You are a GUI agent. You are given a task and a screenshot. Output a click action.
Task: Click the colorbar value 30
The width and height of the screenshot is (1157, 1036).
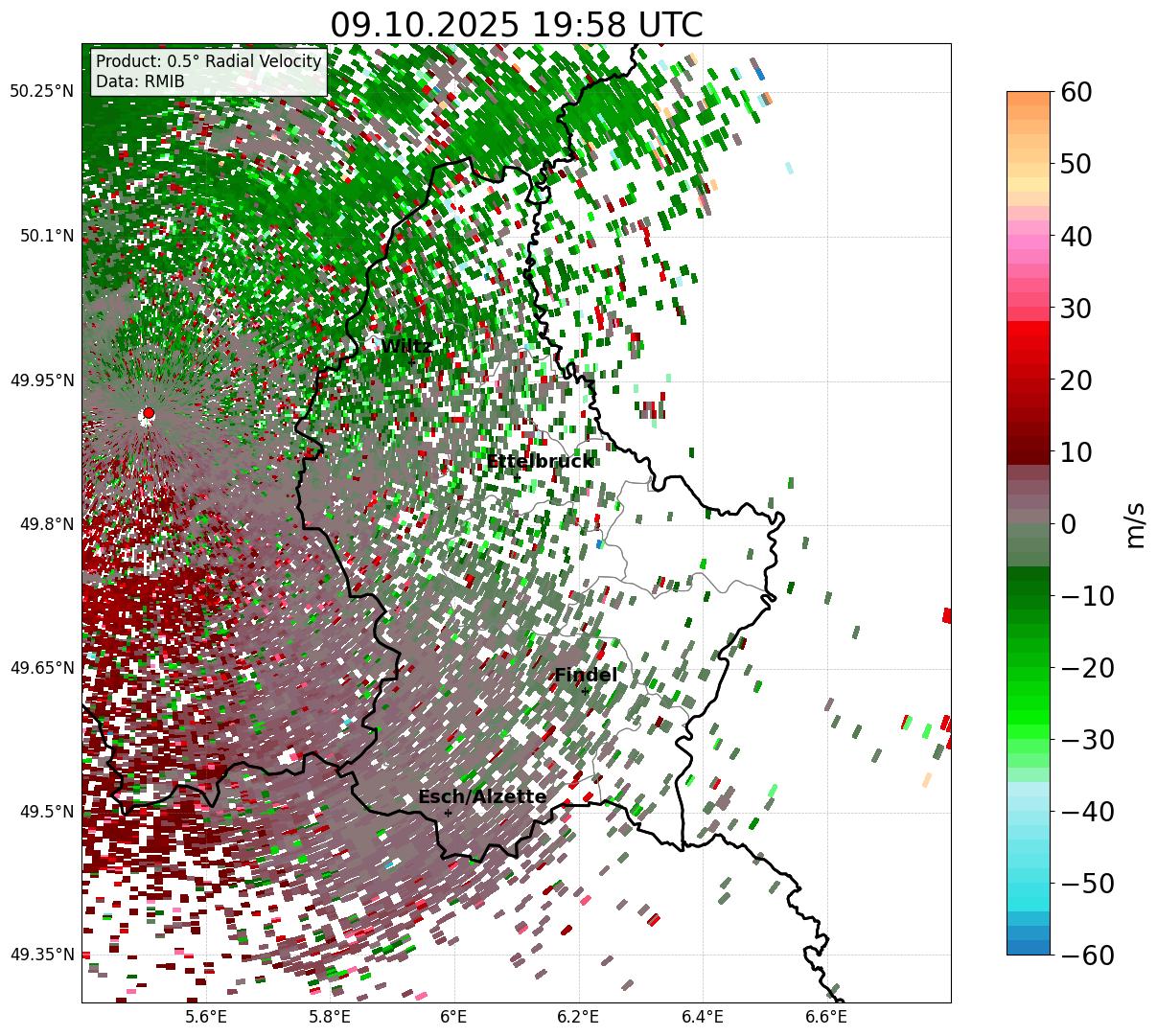[1077, 308]
